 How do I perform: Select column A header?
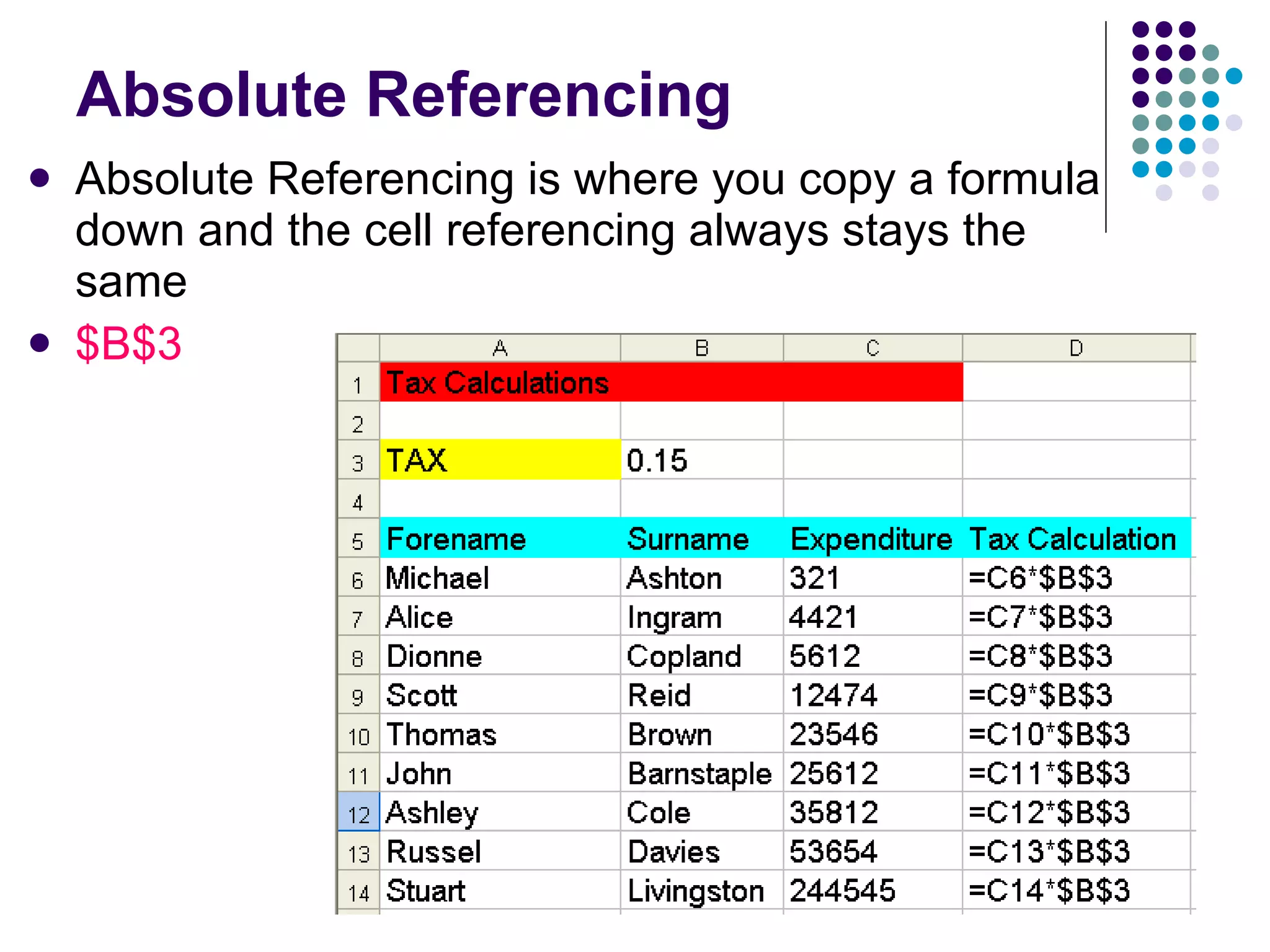500,348
